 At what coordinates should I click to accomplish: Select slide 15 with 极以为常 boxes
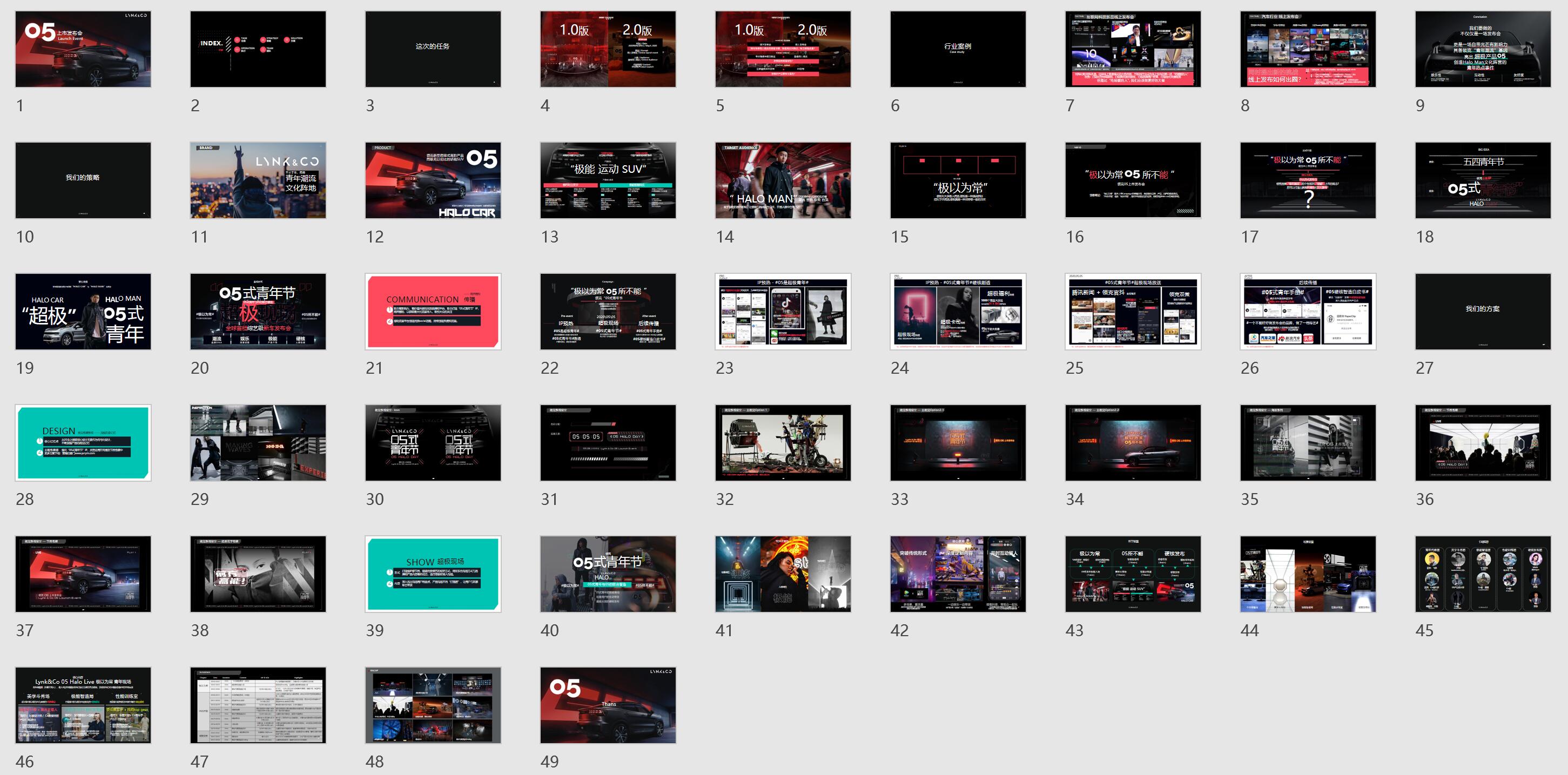958,180
